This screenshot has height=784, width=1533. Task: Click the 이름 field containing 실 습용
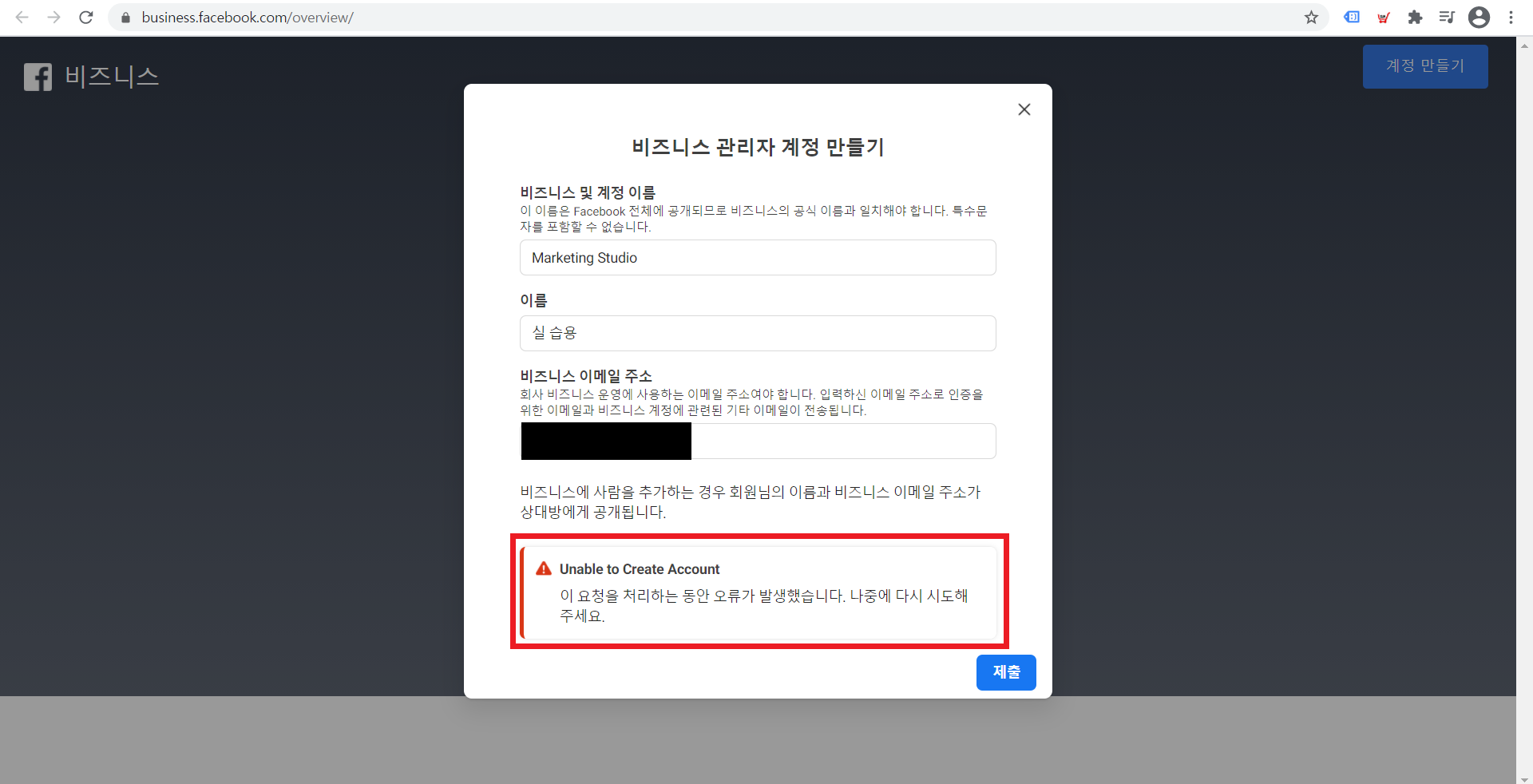[x=758, y=333]
